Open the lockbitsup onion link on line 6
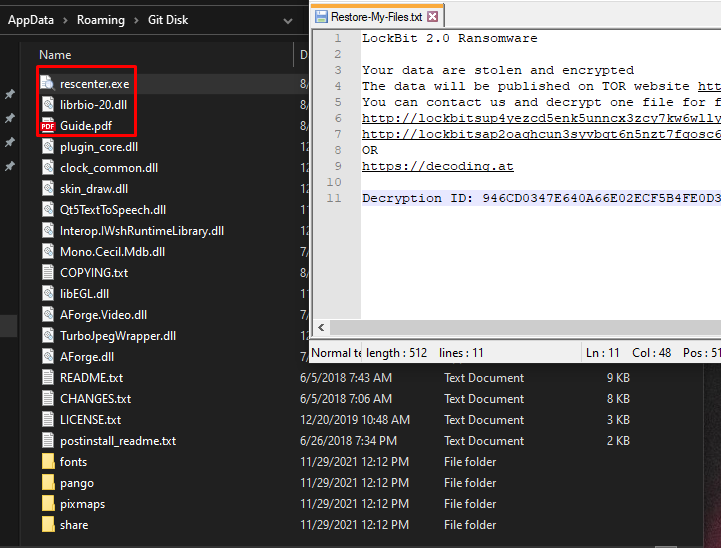The width and height of the screenshot is (721, 548). (541, 118)
